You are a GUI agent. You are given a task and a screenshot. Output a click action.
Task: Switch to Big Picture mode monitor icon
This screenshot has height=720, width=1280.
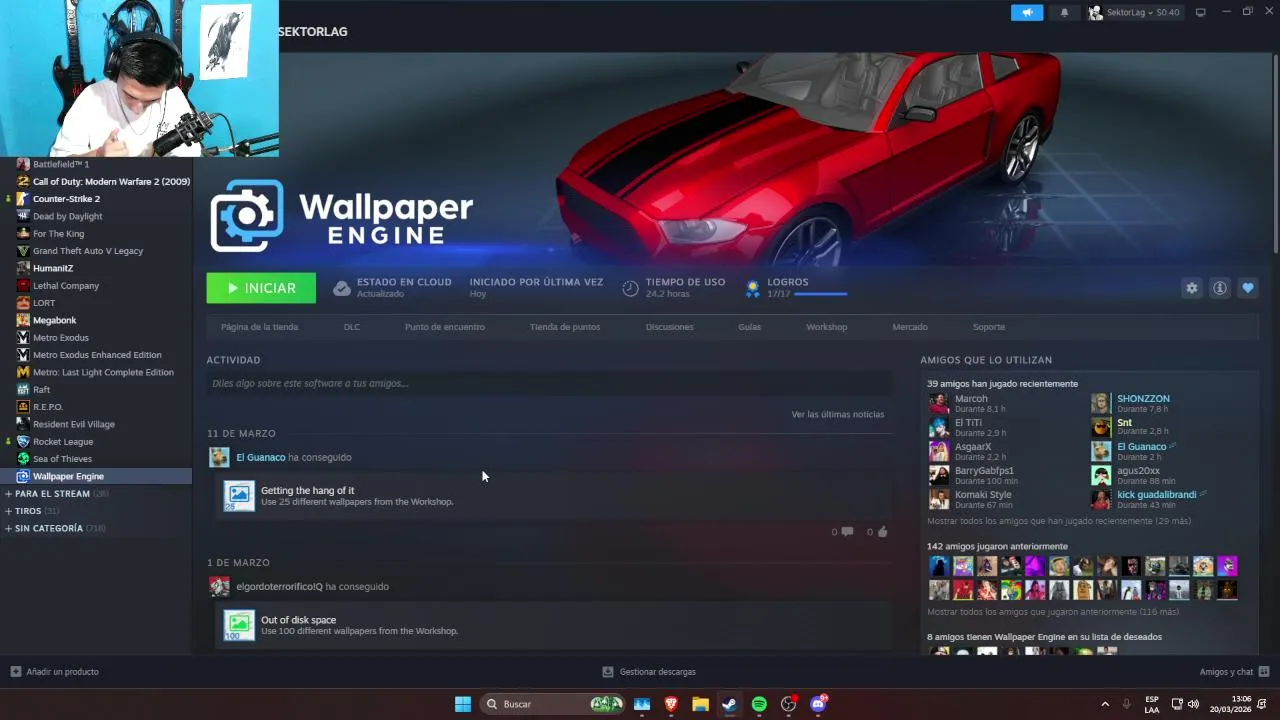pos(1201,13)
